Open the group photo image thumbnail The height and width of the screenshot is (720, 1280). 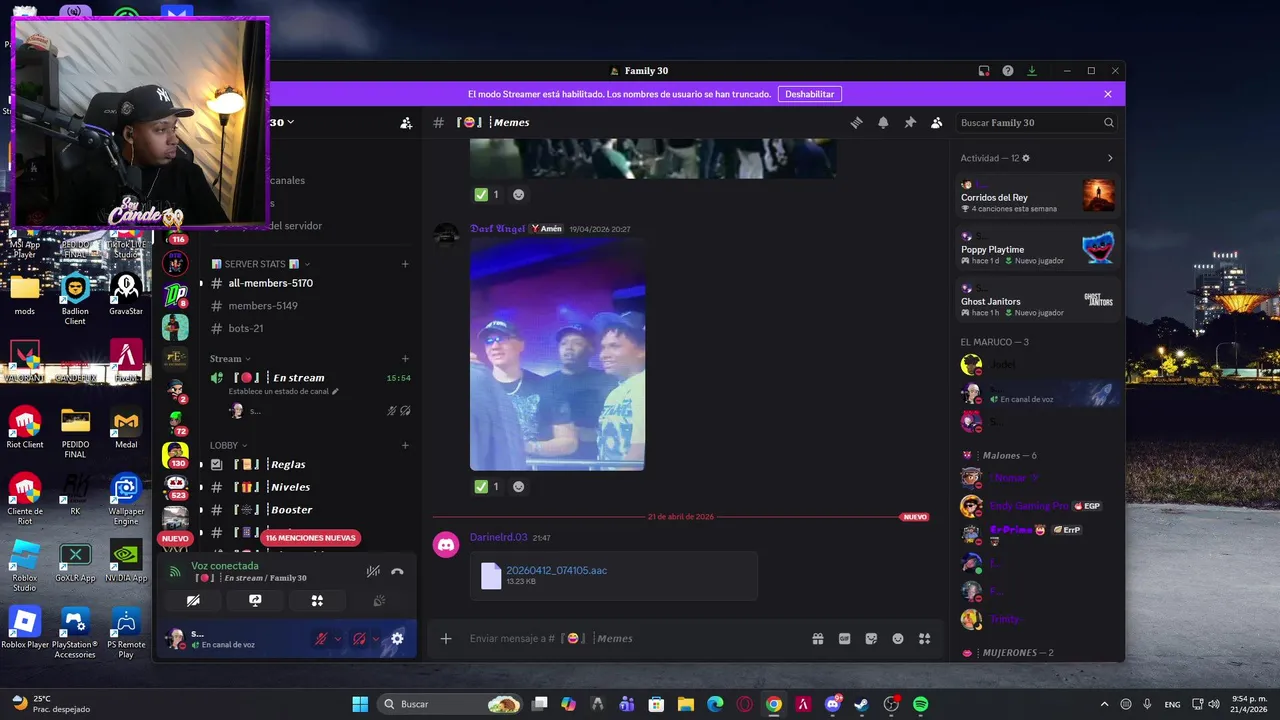(x=557, y=355)
